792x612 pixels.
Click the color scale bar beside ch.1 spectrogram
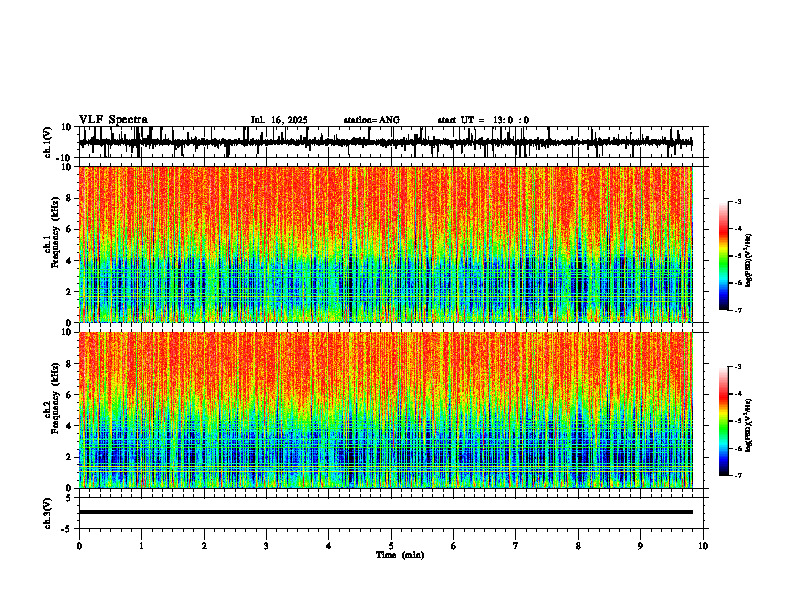(x=724, y=256)
